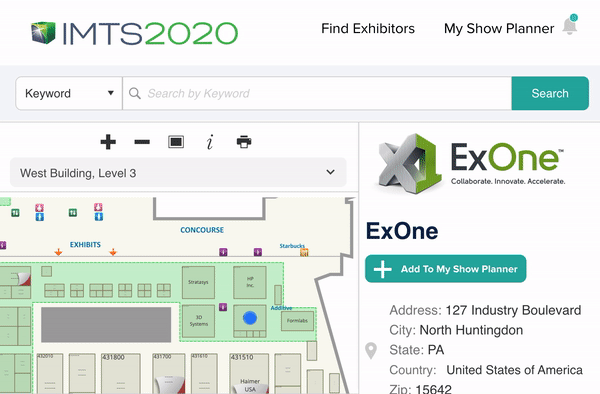Expand the West Building, Level 3 selector

click(178, 173)
